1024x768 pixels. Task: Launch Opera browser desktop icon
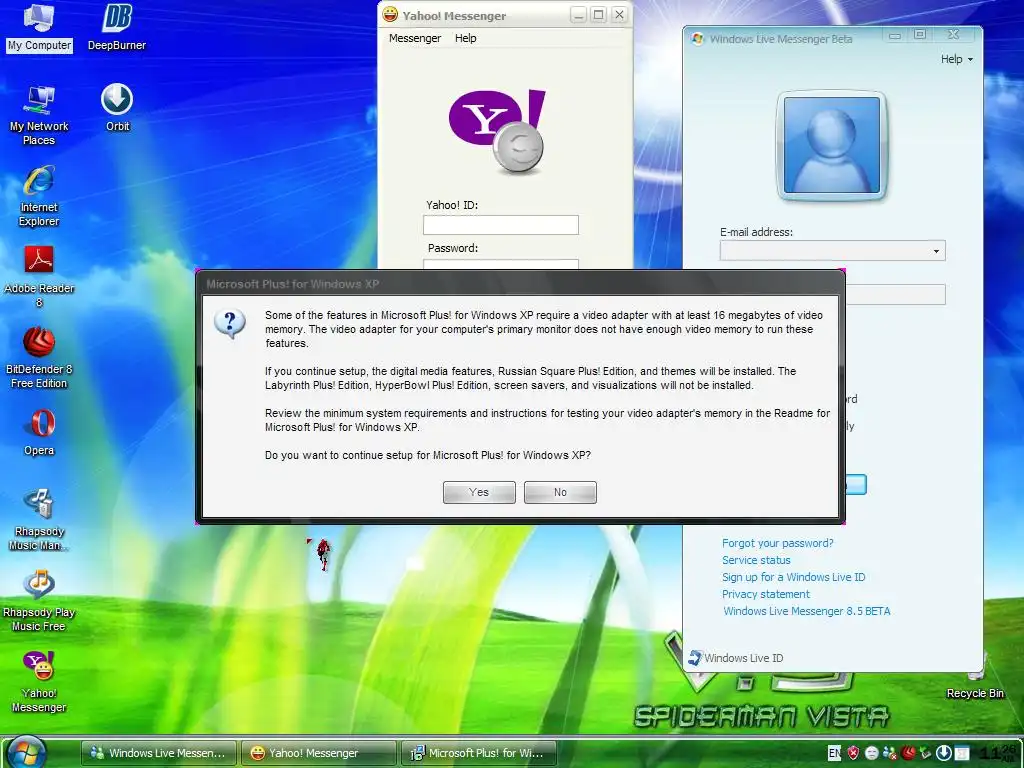(39, 432)
